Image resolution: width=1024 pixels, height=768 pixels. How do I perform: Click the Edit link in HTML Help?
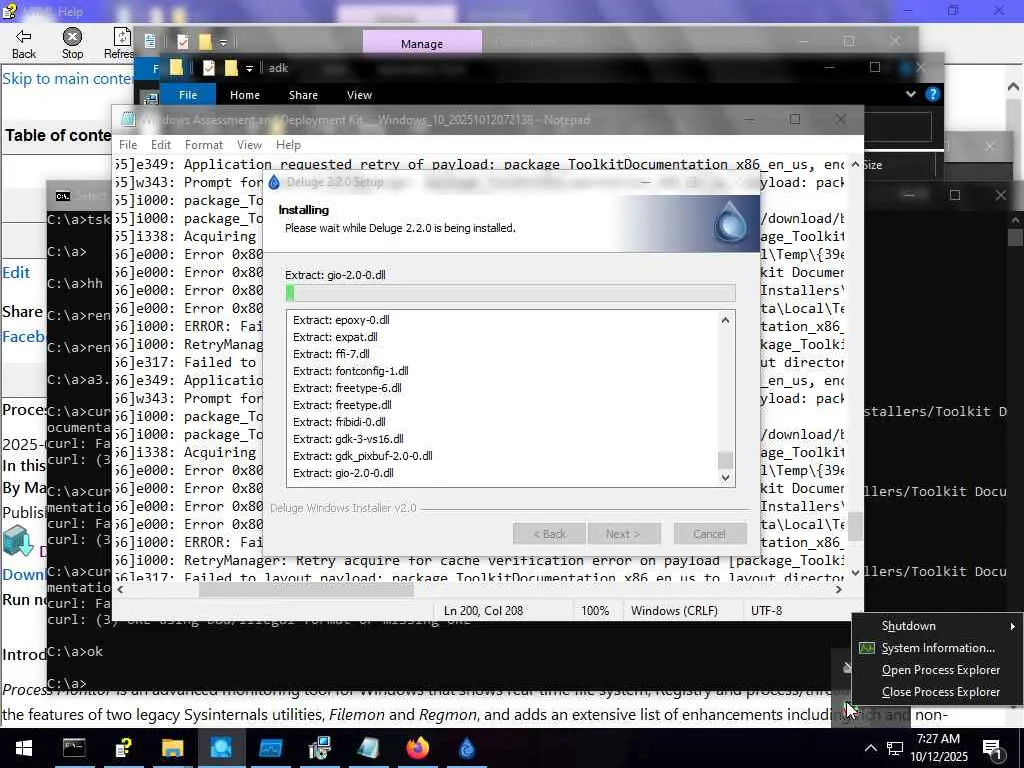(x=16, y=272)
